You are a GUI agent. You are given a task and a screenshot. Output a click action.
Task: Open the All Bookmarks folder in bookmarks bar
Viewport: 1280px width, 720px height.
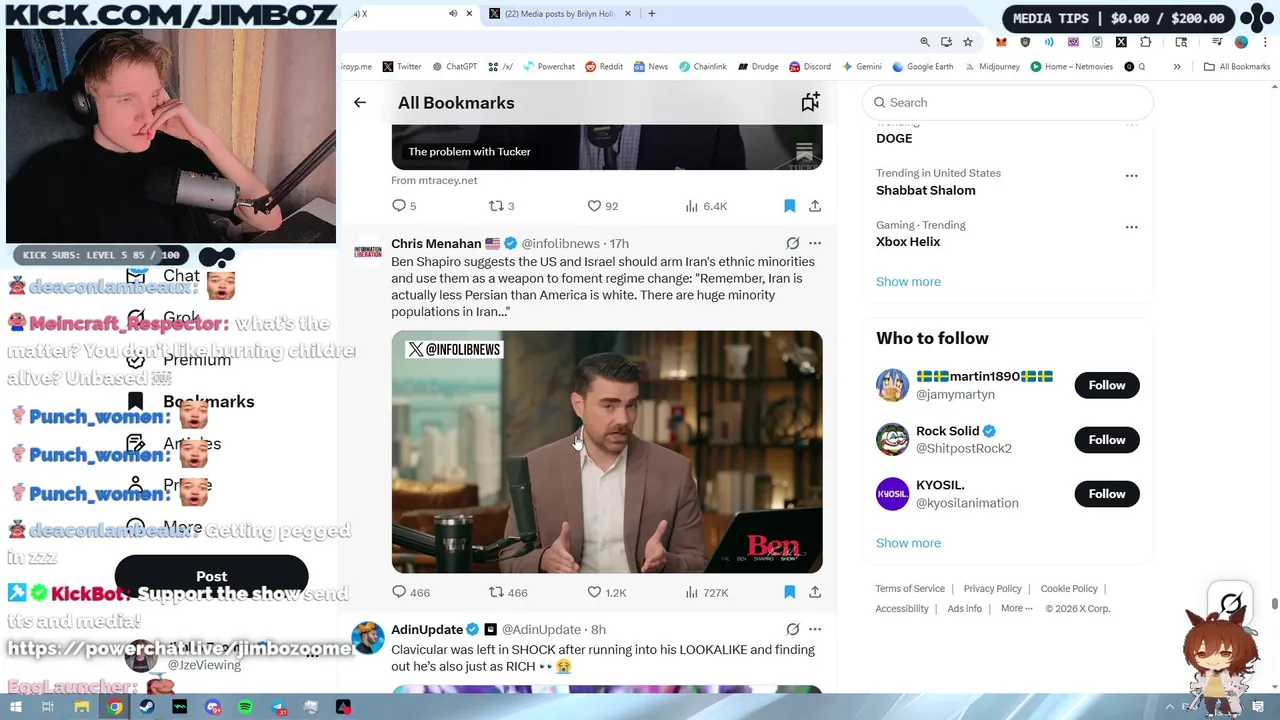[1237, 67]
